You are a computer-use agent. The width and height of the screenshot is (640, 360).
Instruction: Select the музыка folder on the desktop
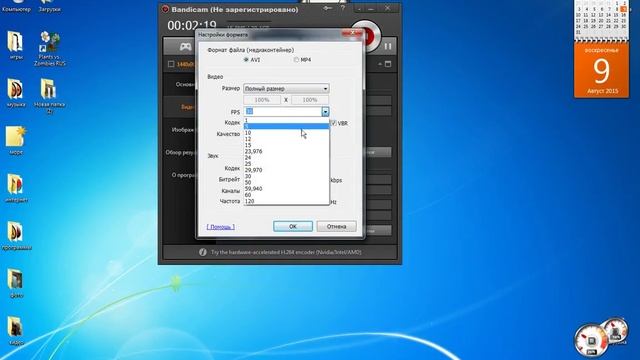pyautogui.click(x=16, y=93)
